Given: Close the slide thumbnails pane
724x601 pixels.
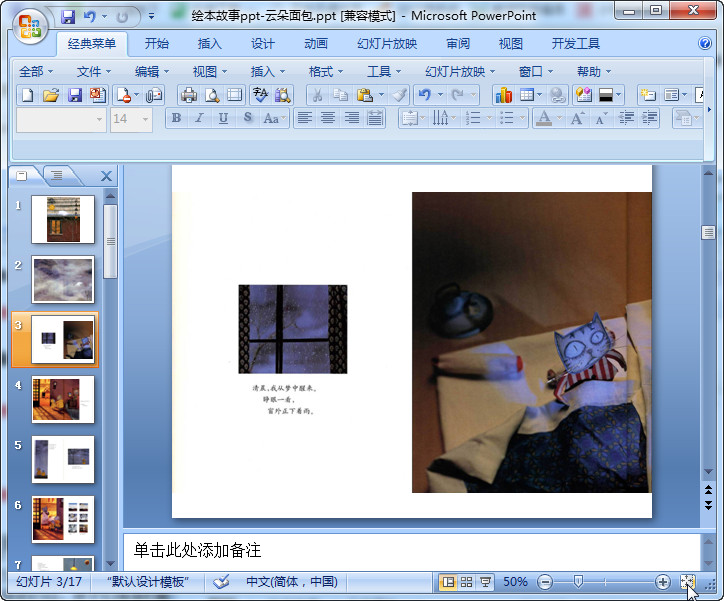Looking at the screenshot, I should pyautogui.click(x=106, y=176).
